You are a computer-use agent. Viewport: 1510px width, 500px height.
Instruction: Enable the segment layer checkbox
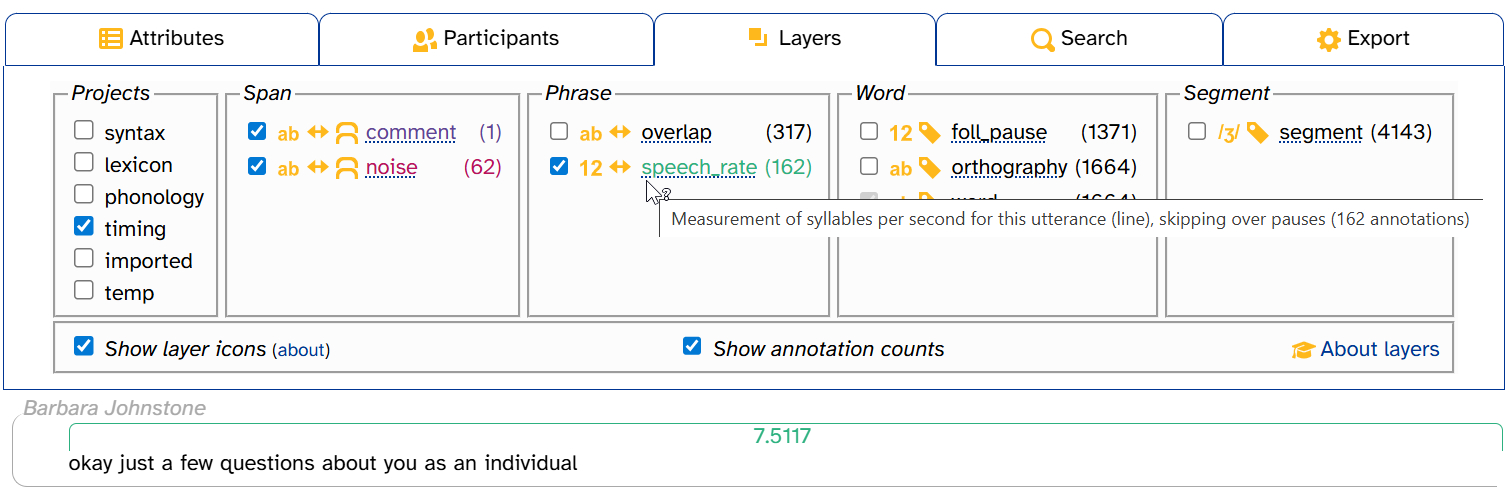[1197, 132]
